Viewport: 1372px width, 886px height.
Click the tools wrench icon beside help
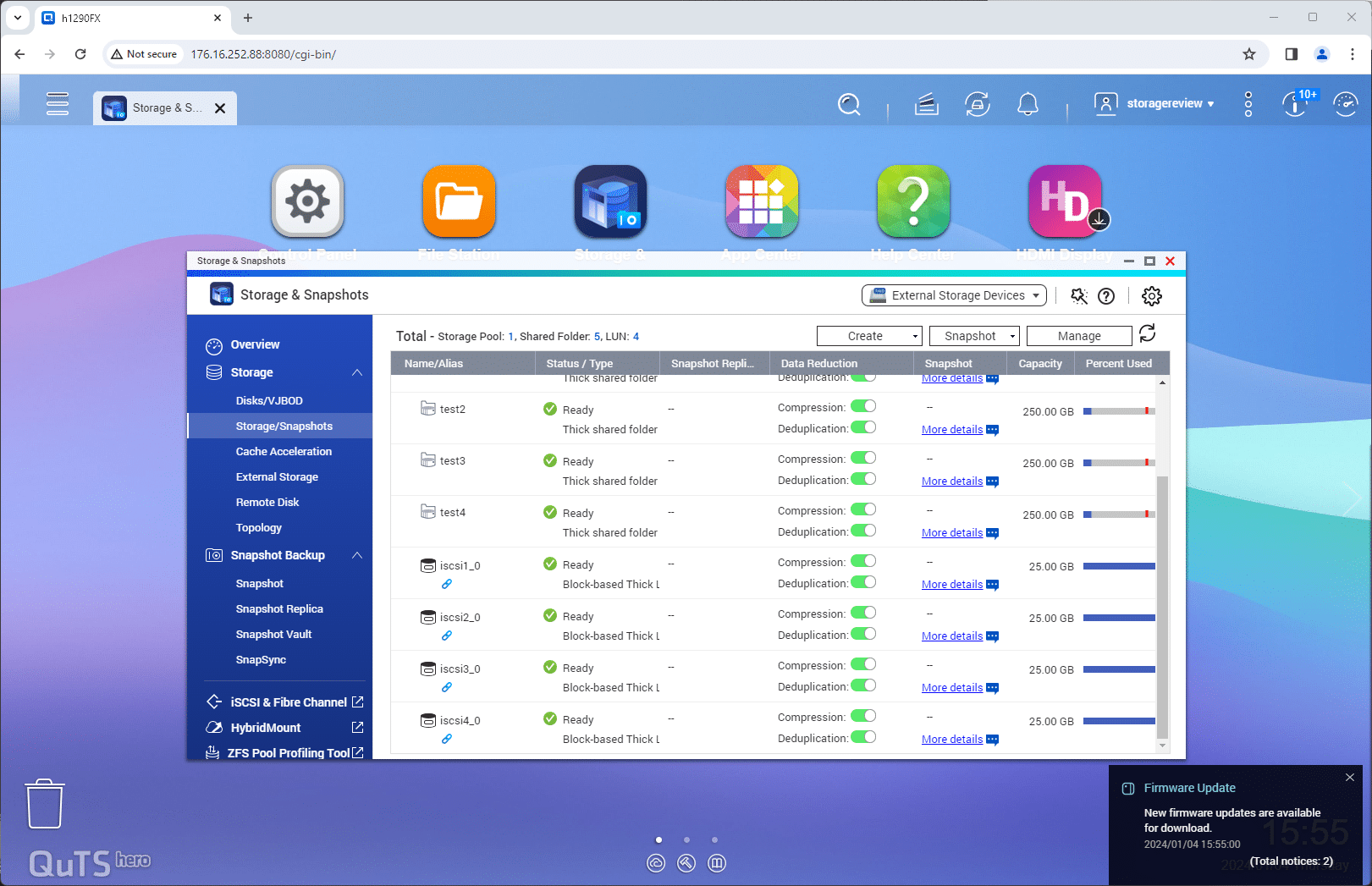tap(1079, 296)
